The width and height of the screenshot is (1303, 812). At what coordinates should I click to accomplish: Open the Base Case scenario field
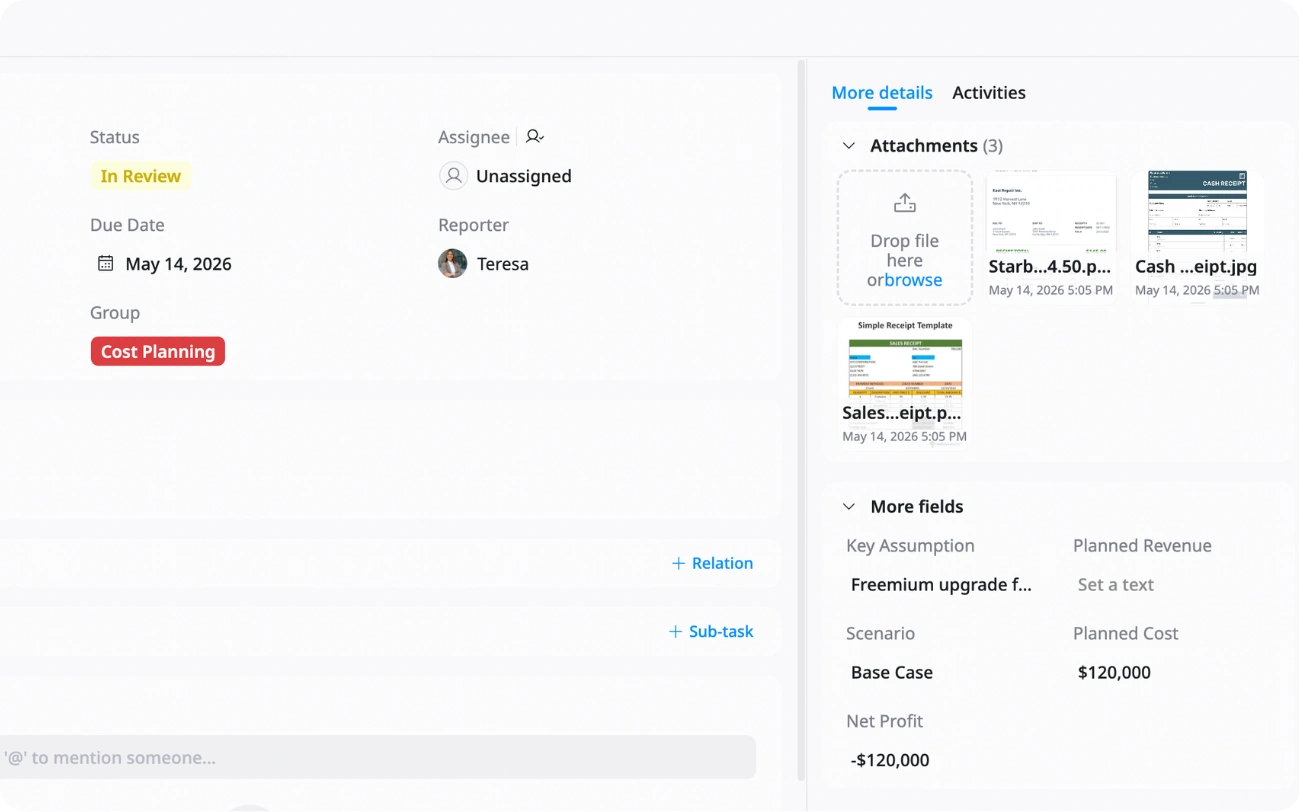point(892,673)
